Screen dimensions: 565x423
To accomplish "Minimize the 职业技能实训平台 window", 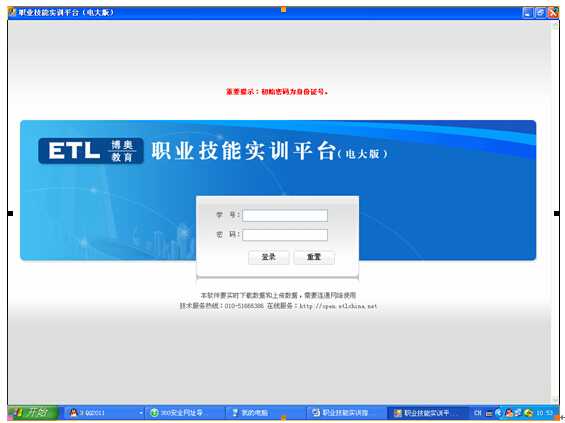I will click(x=528, y=13).
